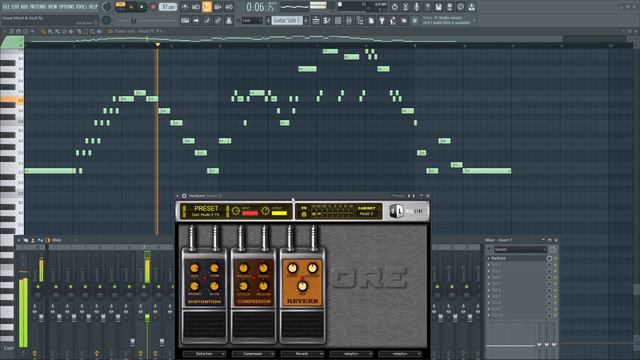The height and width of the screenshot is (360, 640).
Task: Toggle the metronome icon
Action: coord(185,7)
